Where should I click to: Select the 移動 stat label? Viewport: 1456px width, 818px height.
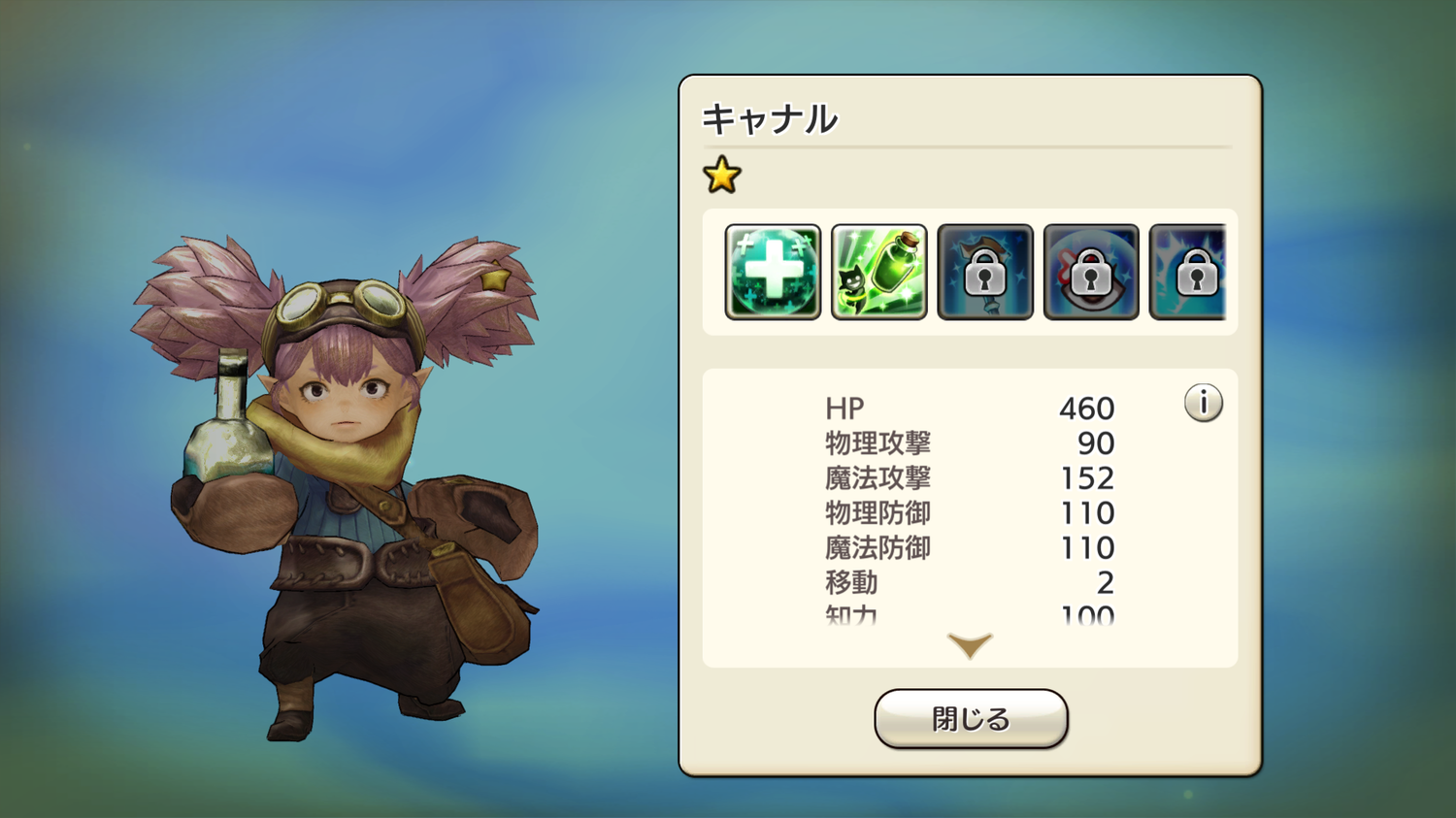[x=851, y=583]
